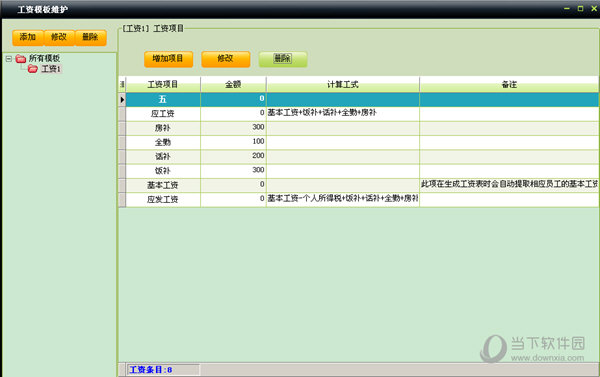Select the 话补 item cell
Screen dimensions: 600x377
163,157
